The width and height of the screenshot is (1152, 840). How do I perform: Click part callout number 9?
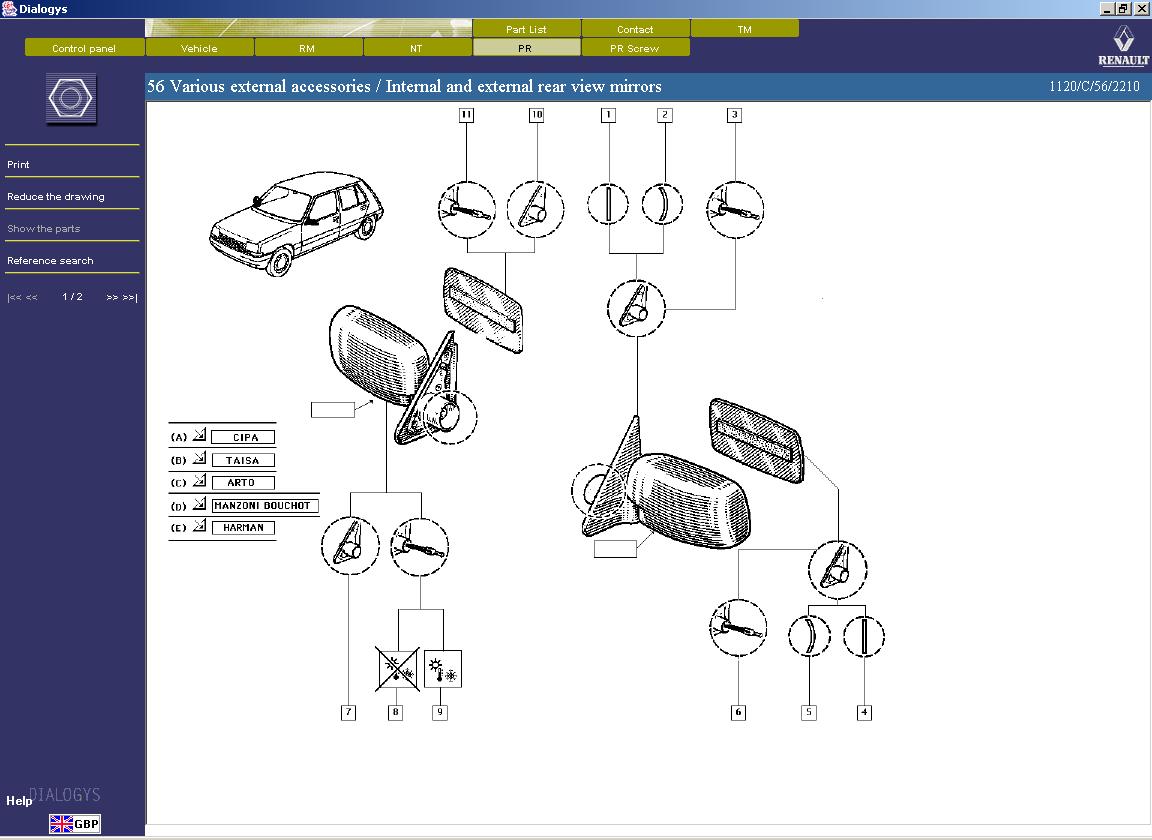tap(440, 712)
